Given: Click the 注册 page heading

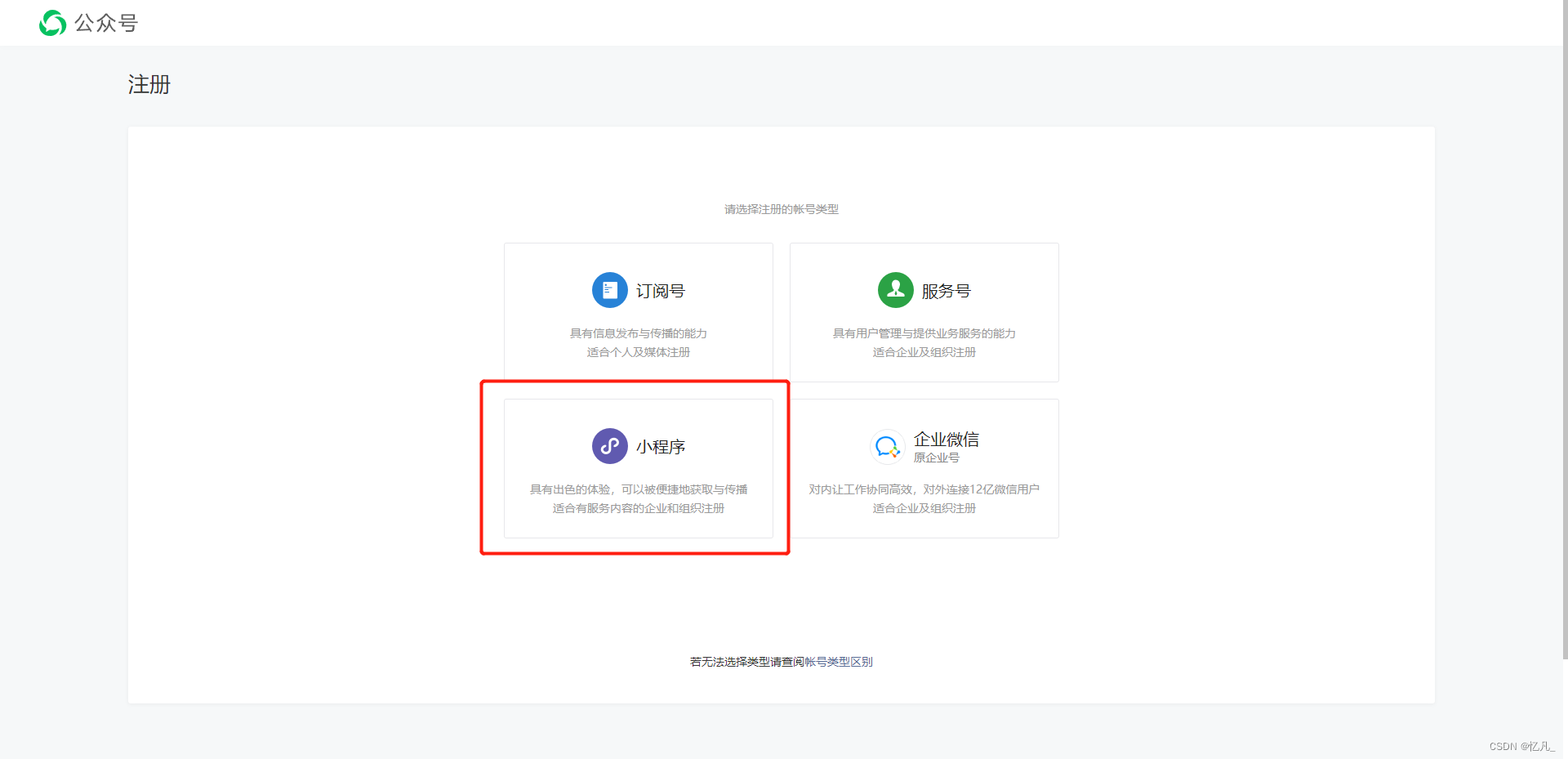Looking at the screenshot, I should [149, 85].
